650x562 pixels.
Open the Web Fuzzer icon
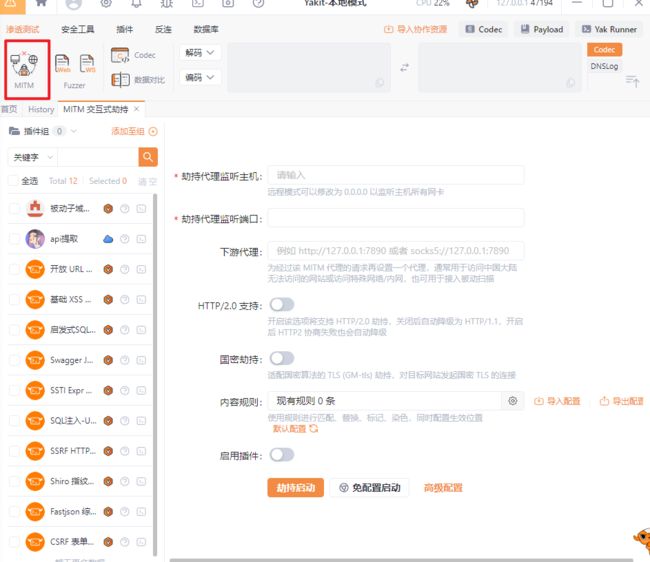pos(63,65)
